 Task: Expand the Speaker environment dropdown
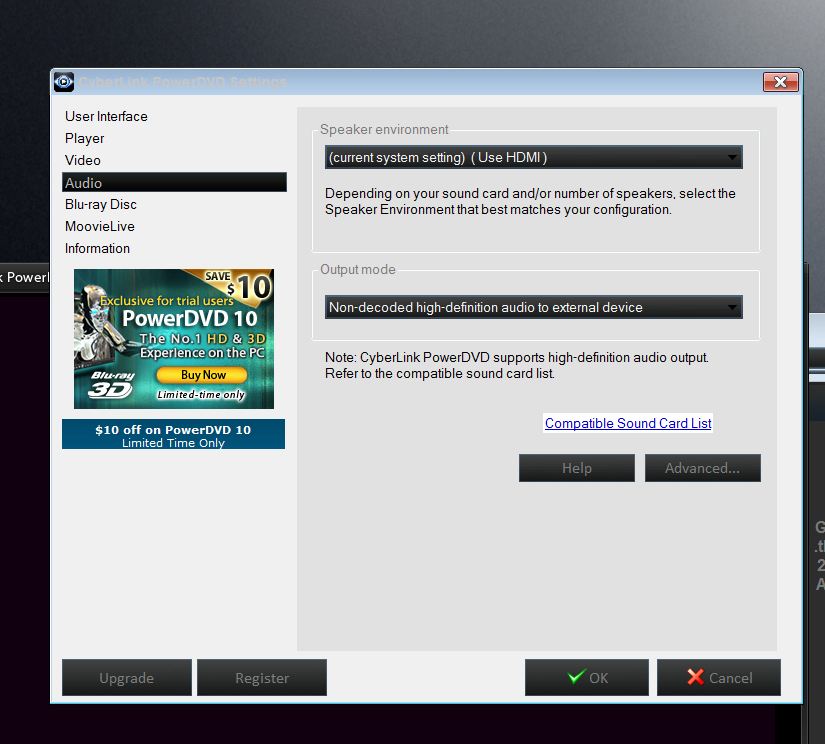(534, 157)
